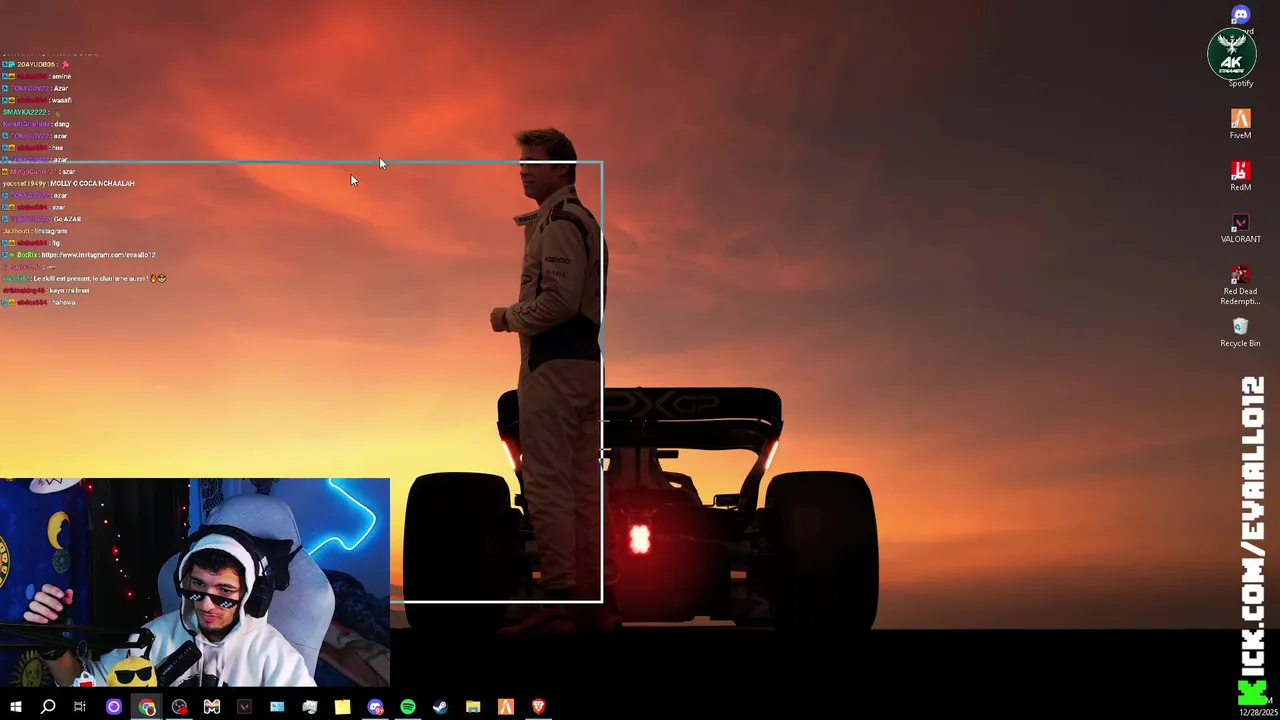Select the Recycle Bin desktop icon
1280x720 pixels.
point(1240,332)
